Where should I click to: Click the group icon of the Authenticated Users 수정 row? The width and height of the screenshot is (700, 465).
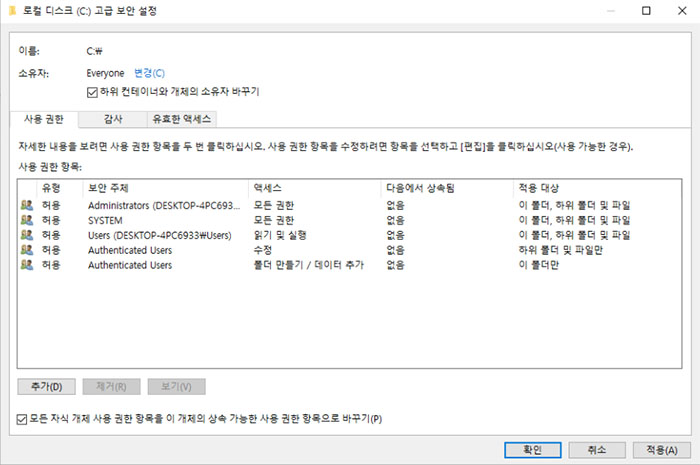coord(27,250)
